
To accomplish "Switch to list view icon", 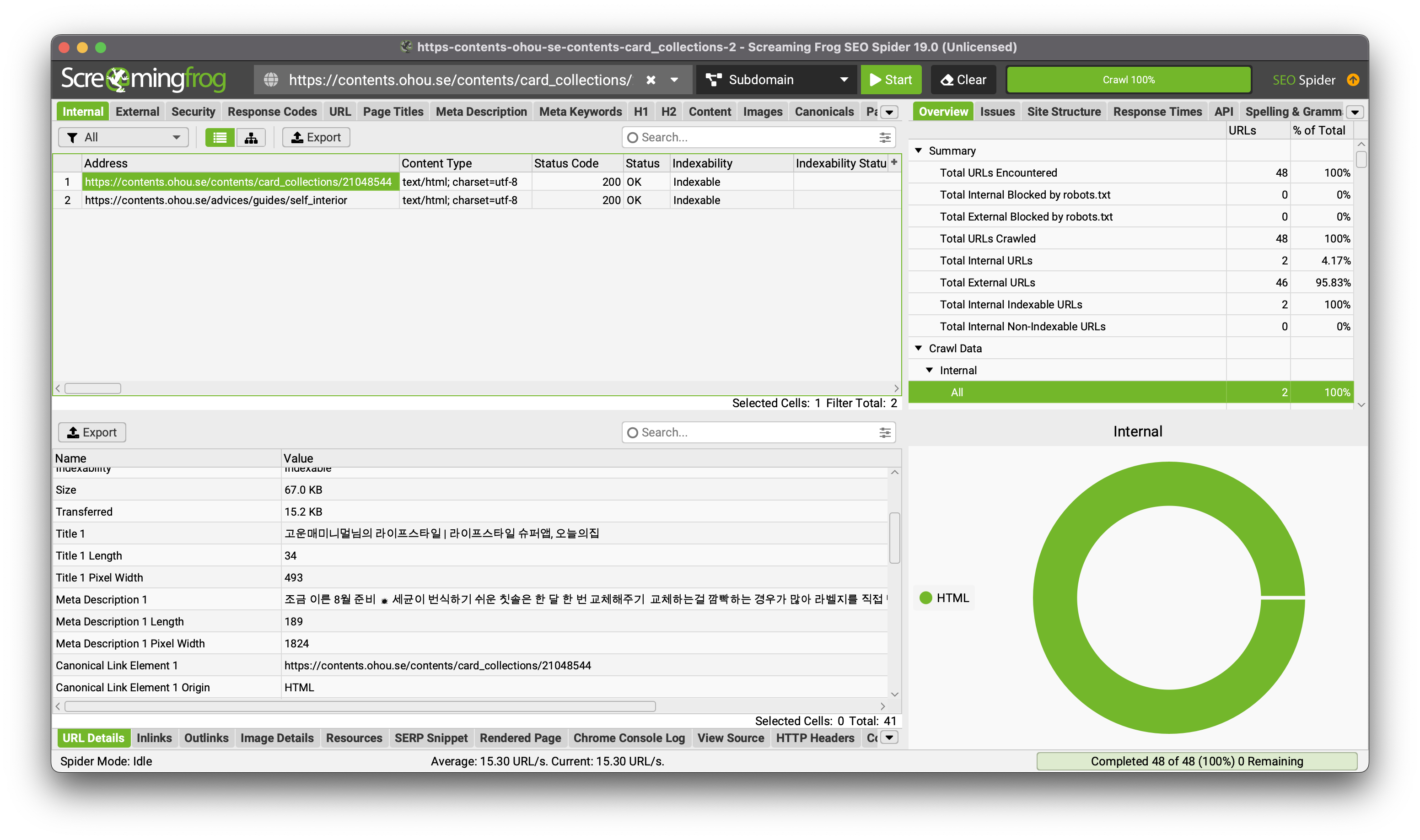I will point(220,138).
